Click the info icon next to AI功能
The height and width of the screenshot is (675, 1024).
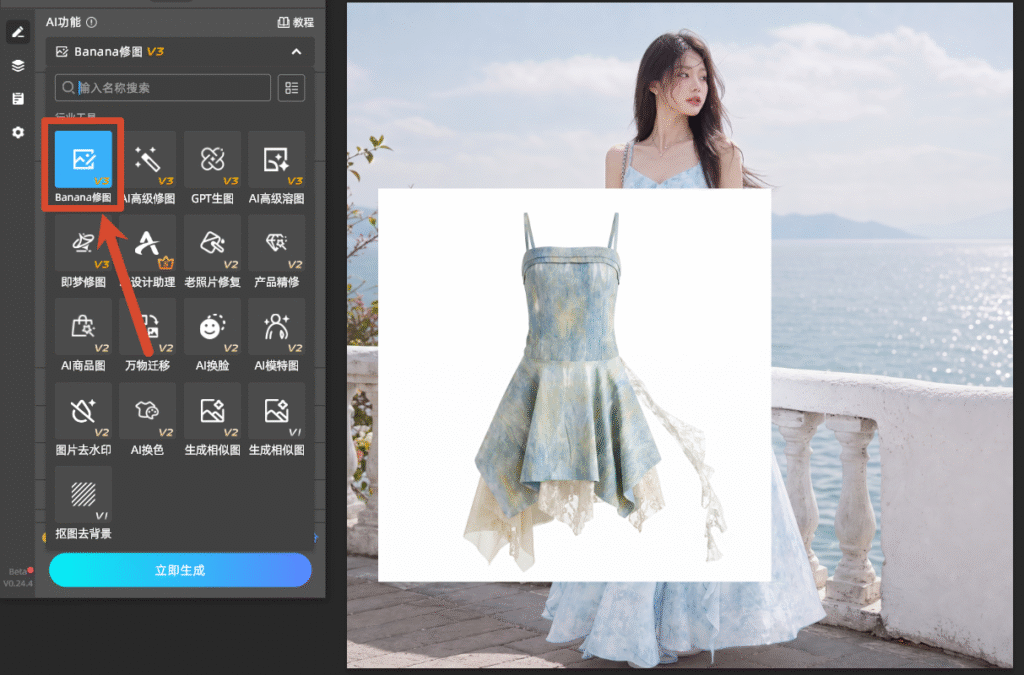tap(91, 22)
